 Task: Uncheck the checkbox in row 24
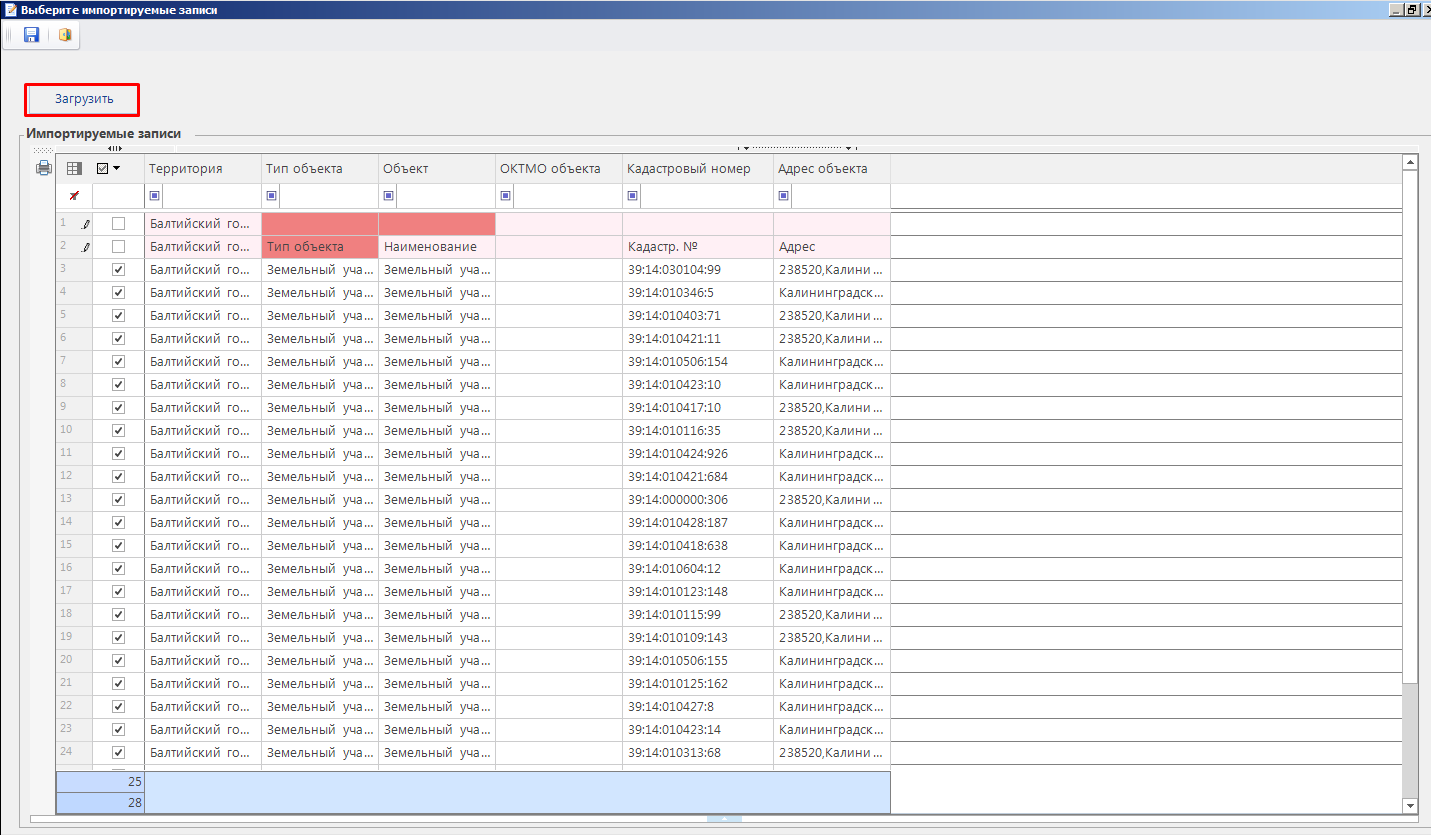coord(118,753)
